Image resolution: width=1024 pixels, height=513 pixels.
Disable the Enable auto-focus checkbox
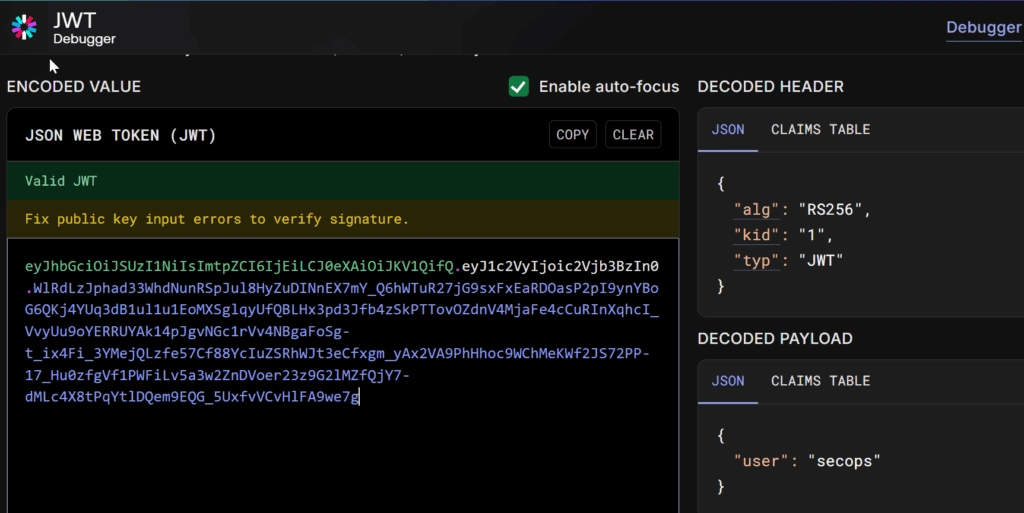click(x=519, y=87)
